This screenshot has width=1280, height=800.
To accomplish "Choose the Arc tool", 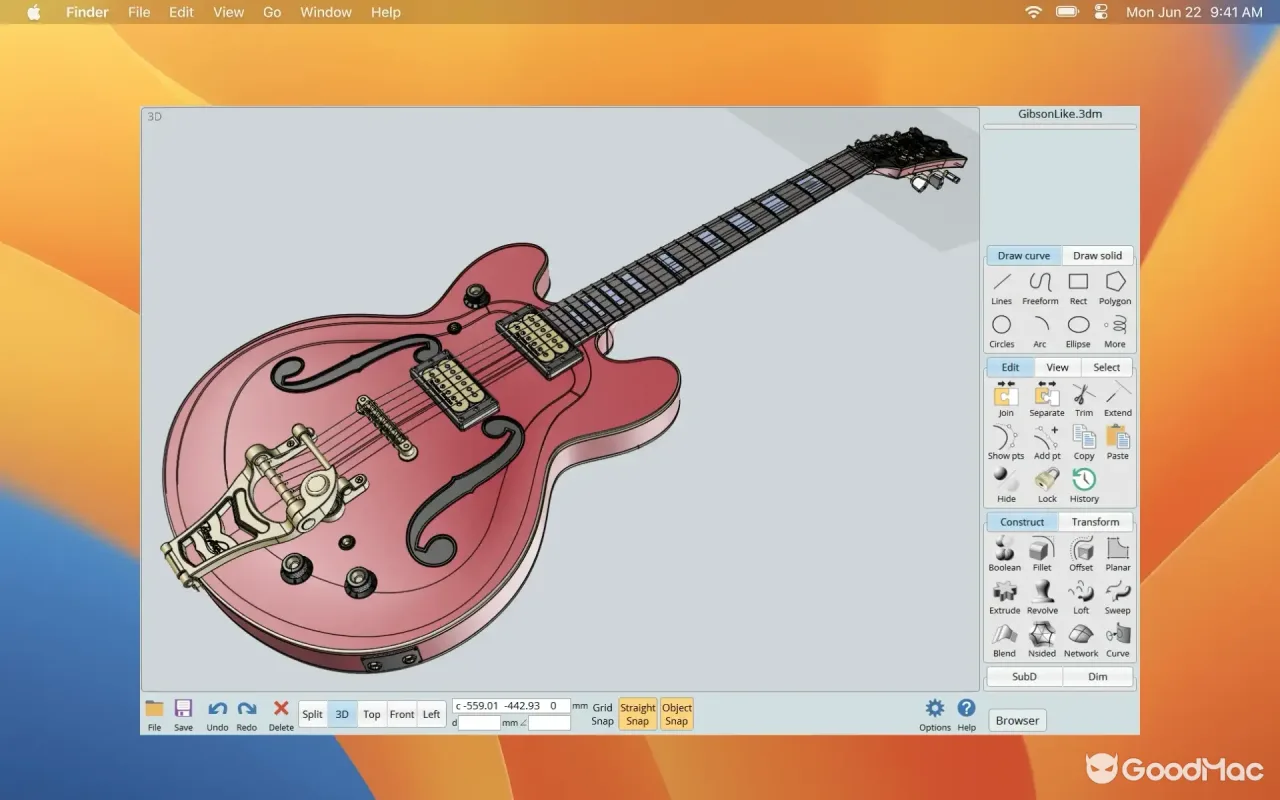I will 1040,331.
